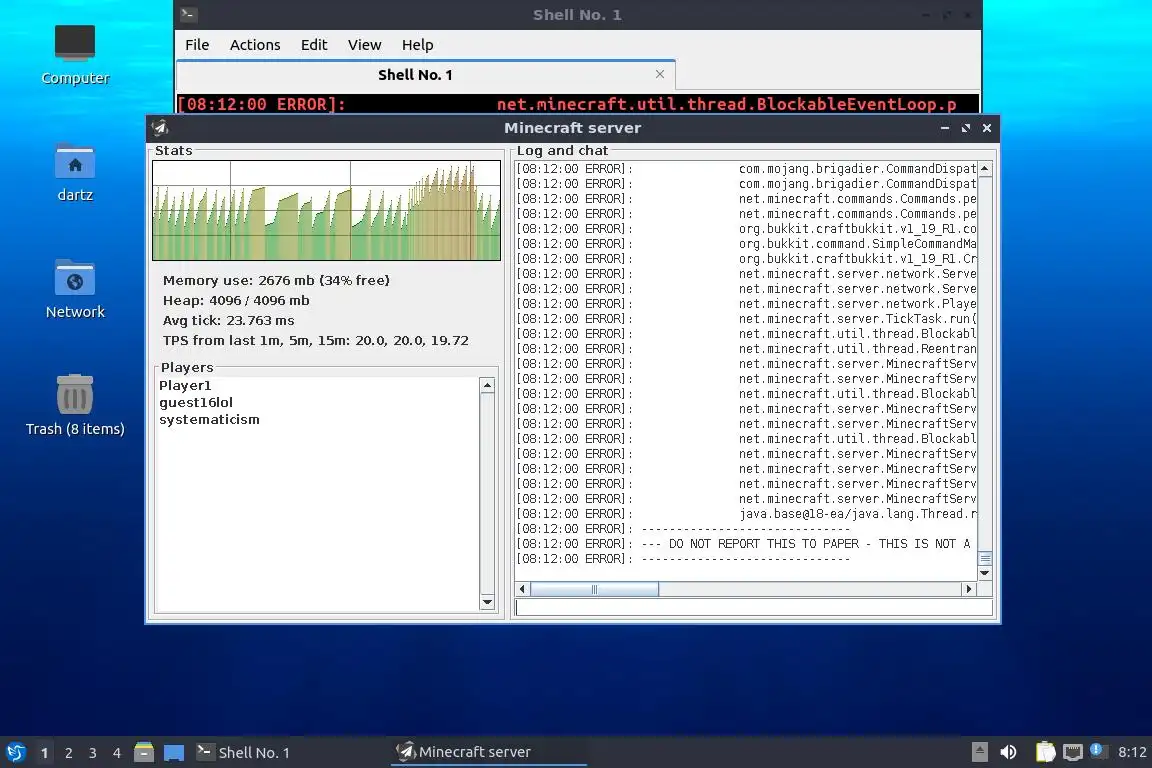Image resolution: width=1152 pixels, height=768 pixels.
Task: Click the Avg tick 23.763 ms text
Action: (228, 320)
